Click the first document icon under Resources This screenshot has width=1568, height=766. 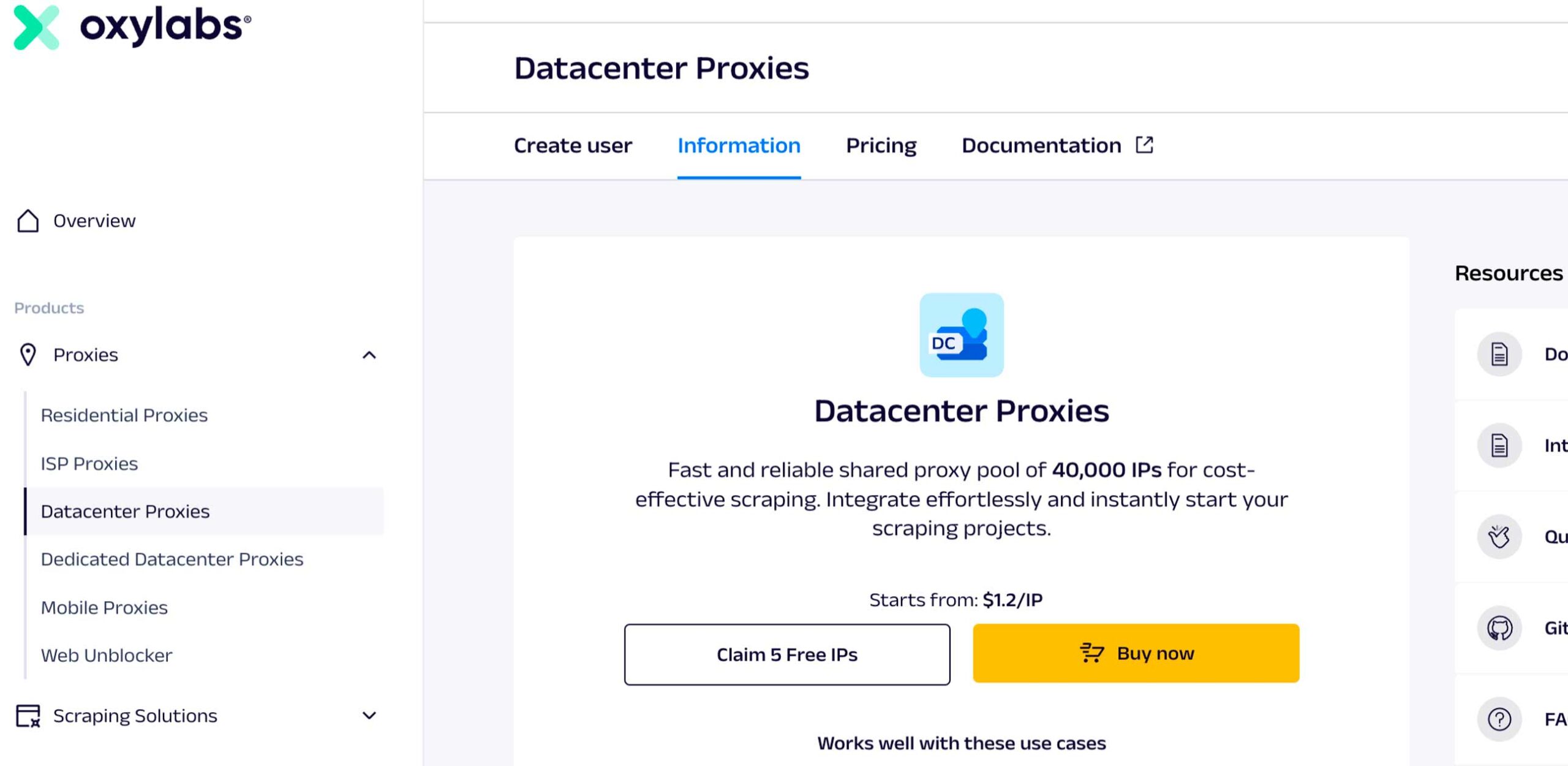click(1499, 354)
